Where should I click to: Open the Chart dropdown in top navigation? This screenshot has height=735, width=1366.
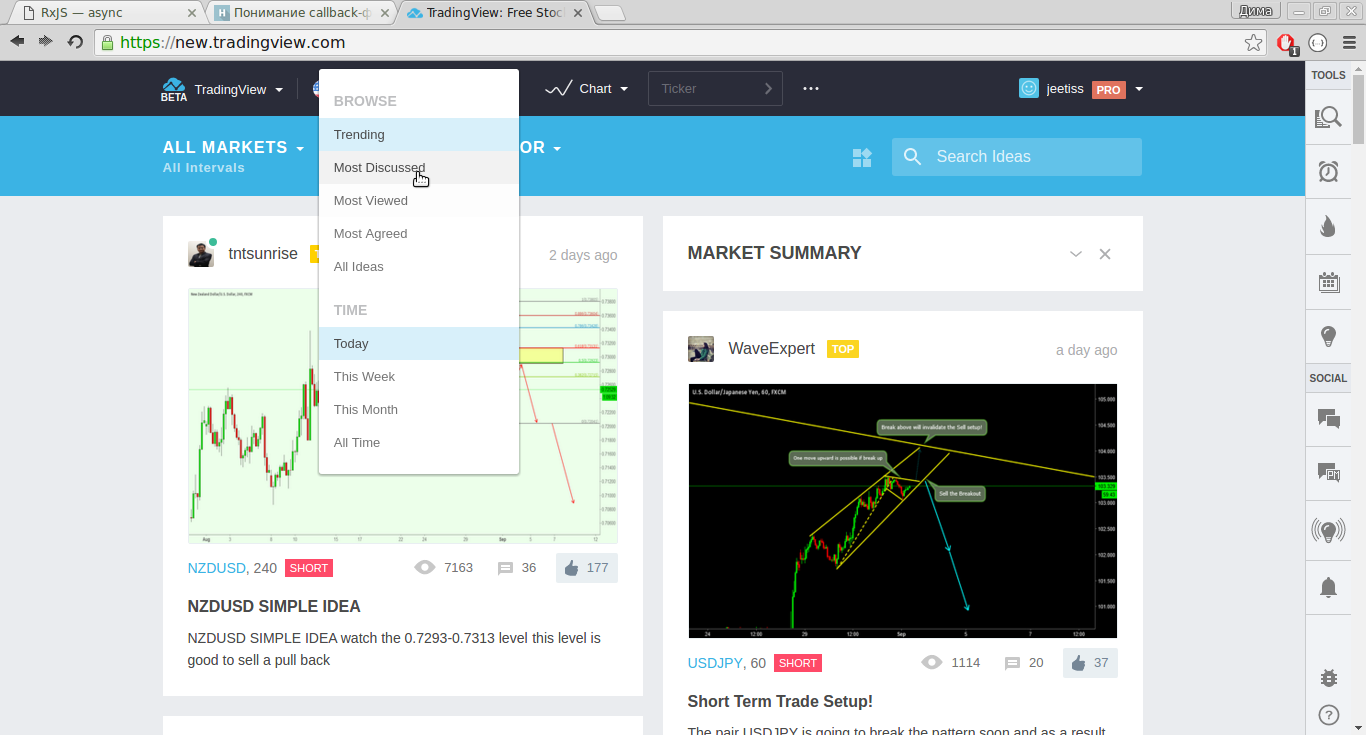click(587, 89)
